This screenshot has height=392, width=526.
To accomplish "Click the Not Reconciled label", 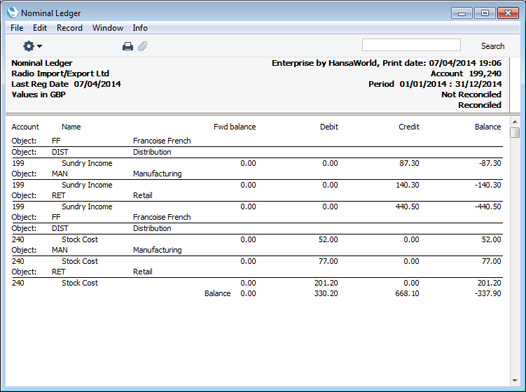I will [x=471, y=95].
